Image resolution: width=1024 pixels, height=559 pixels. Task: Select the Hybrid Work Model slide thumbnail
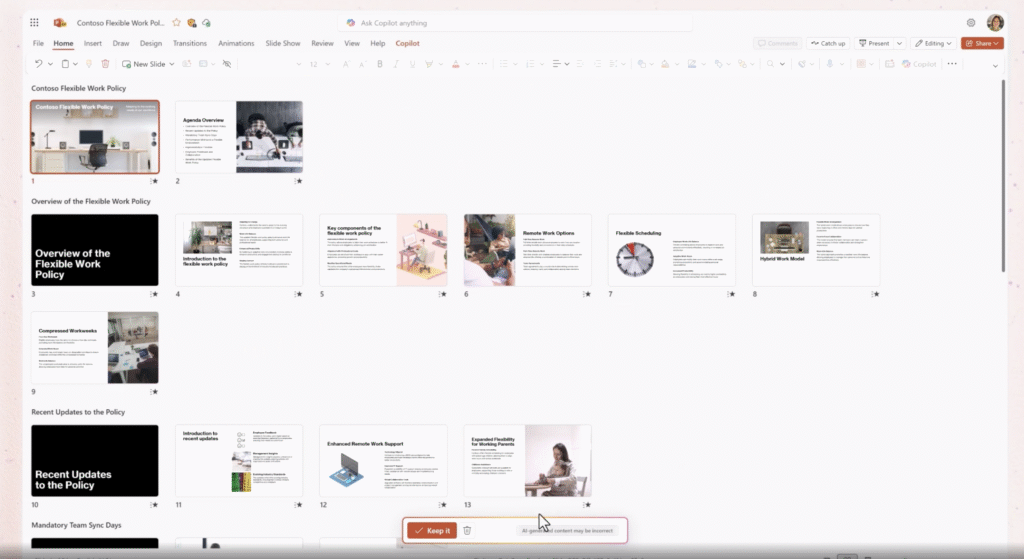click(x=816, y=250)
